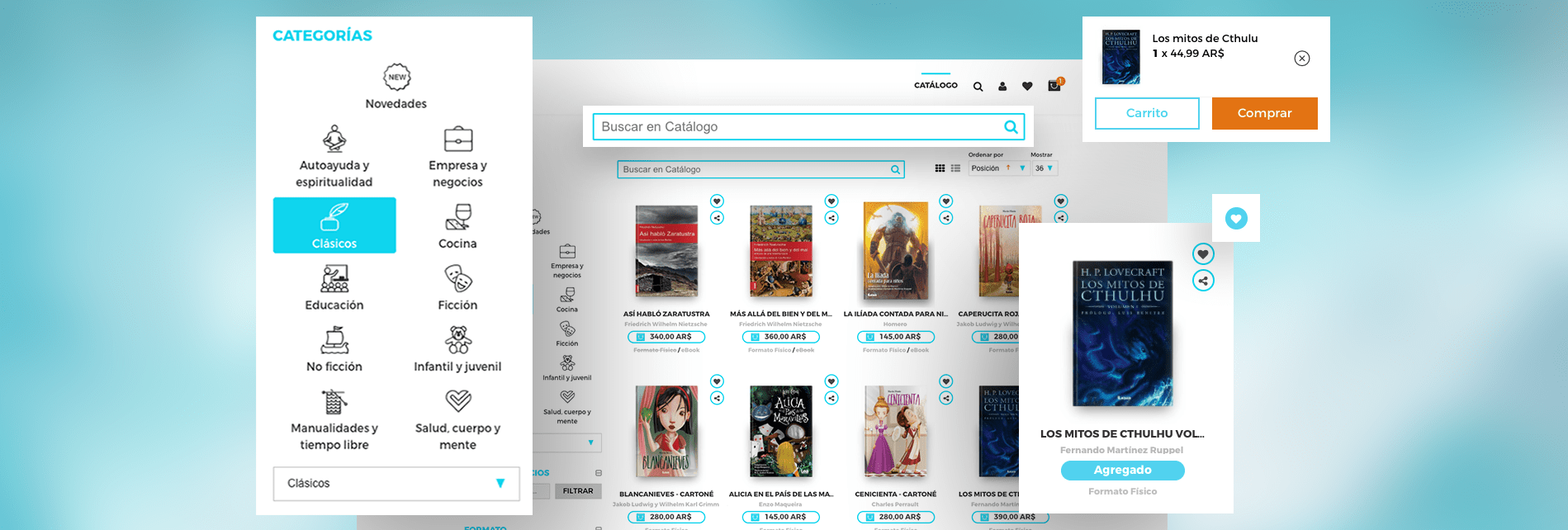Open the user account icon

[1002, 86]
